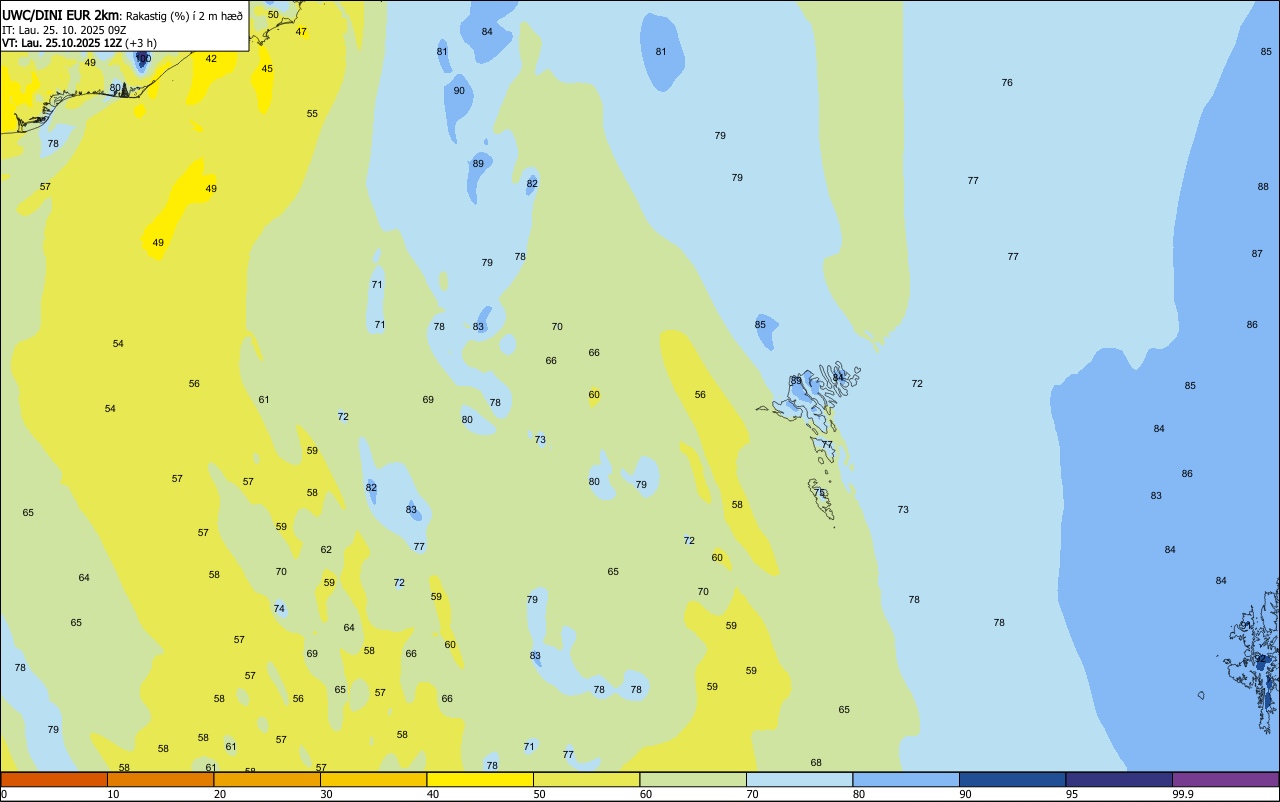This screenshot has width=1280, height=802.
Task: Click the 'Rakastig (%) í 2 m hæð' label
Action: tap(184, 16)
